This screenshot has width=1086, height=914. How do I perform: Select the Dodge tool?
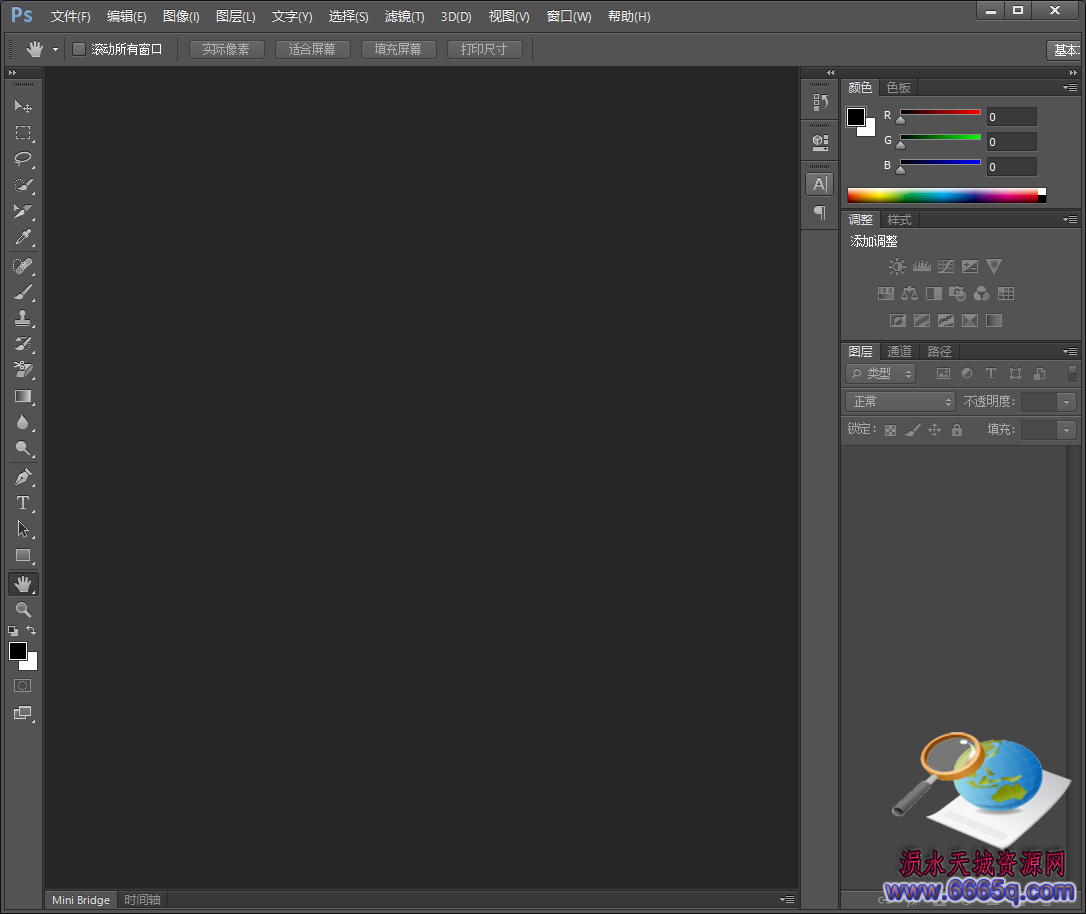pyautogui.click(x=23, y=449)
